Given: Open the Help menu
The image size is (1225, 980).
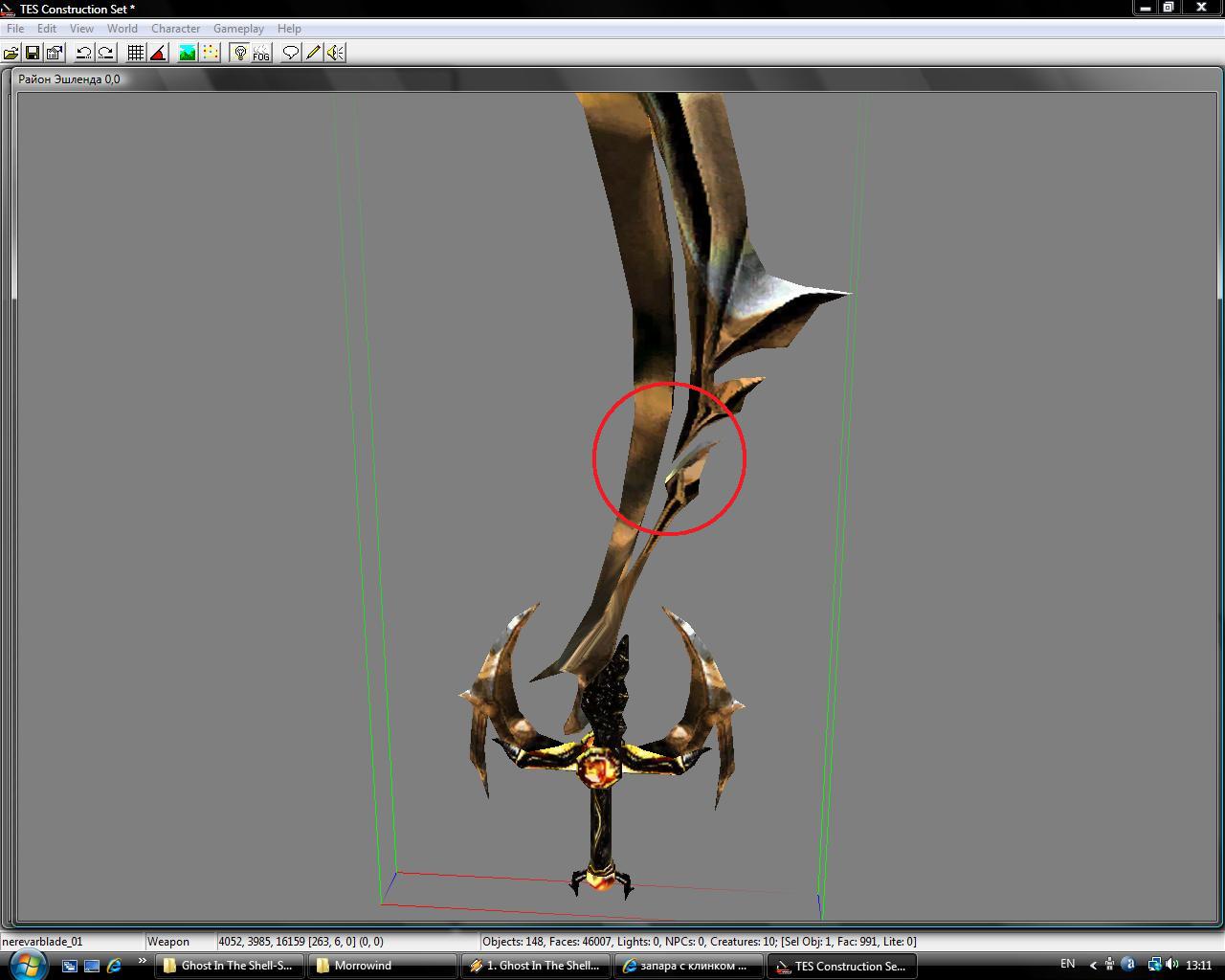Looking at the screenshot, I should (289, 29).
